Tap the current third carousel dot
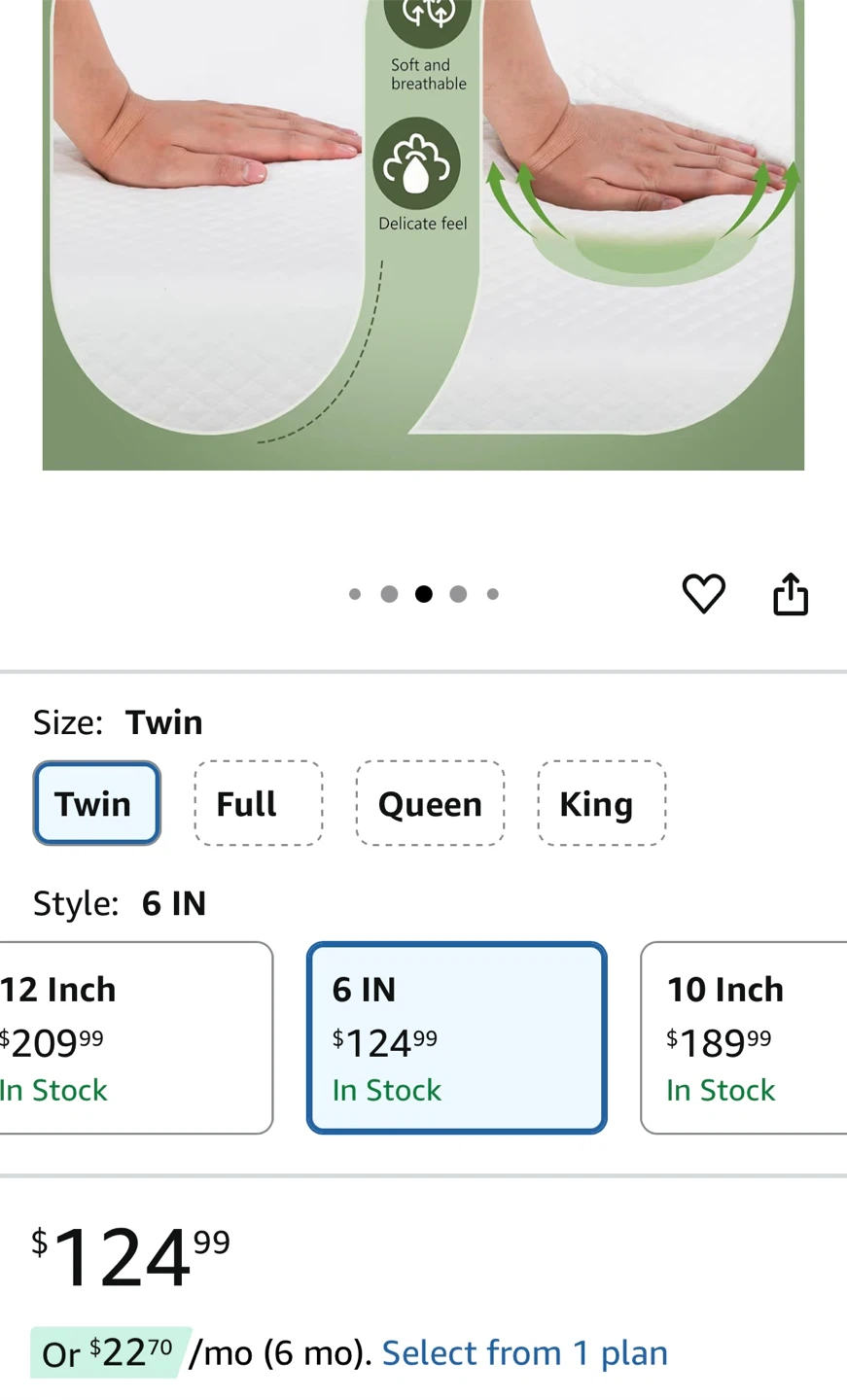This screenshot has width=847, height=1400. click(x=424, y=594)
